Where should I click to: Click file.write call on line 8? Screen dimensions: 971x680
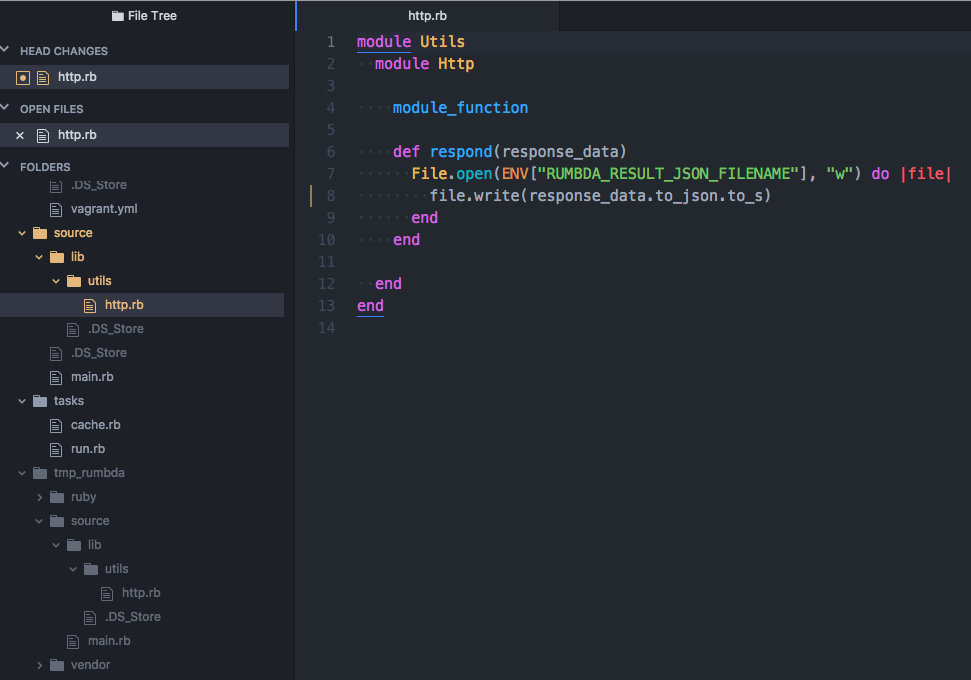[x=474, y=196]
